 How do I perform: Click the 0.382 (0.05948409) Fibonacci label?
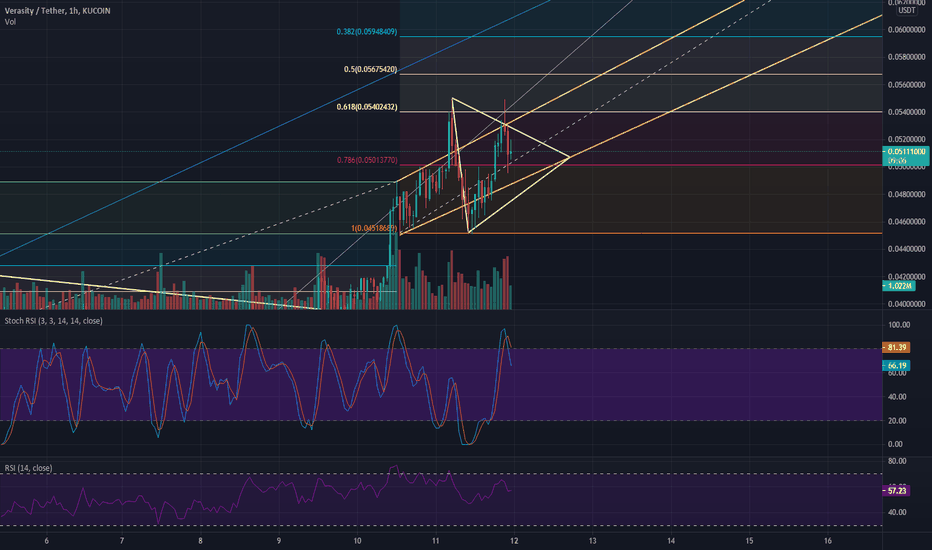tap(367, 32)
